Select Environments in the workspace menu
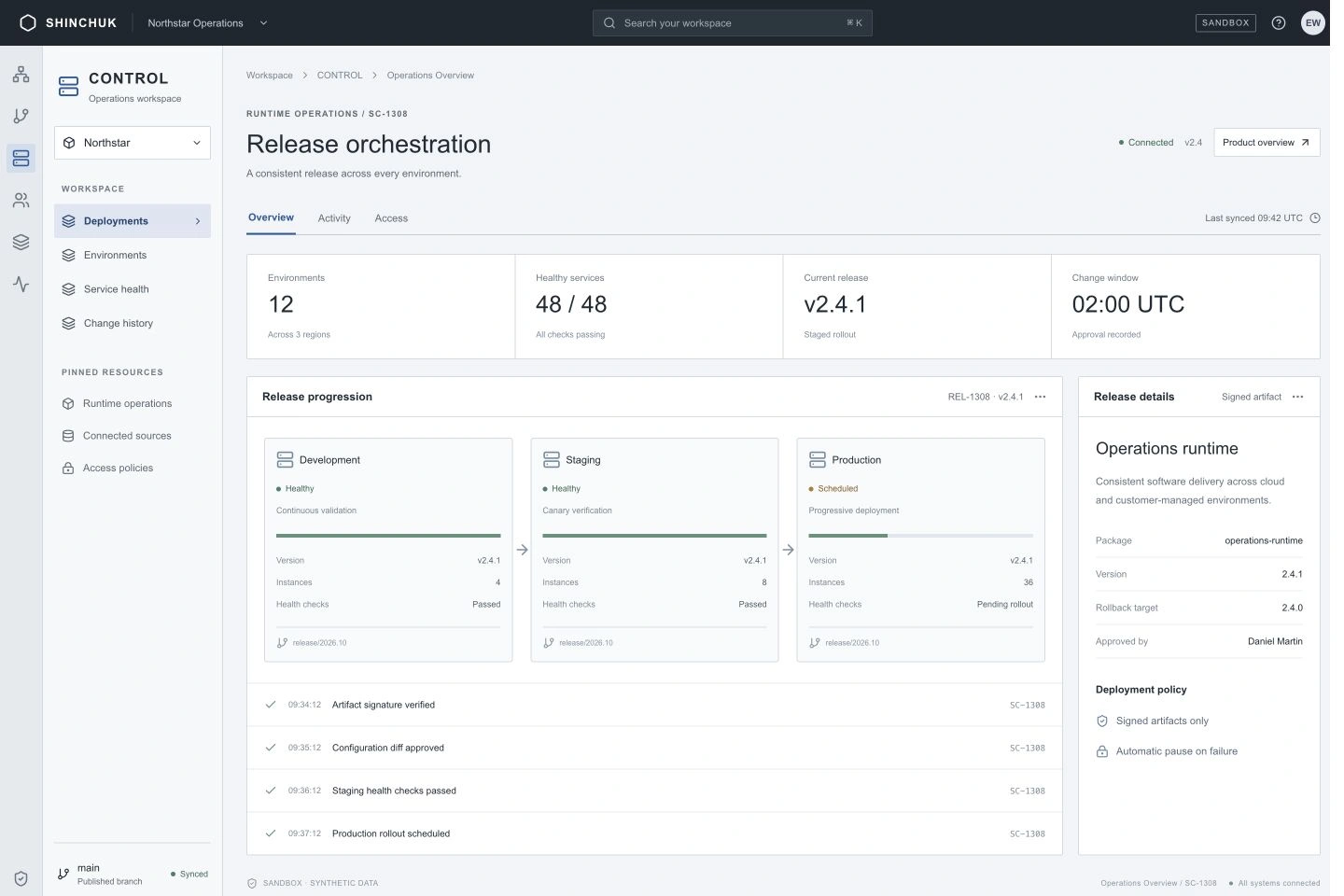The height and width of the screenshot is (896, 1344). click(133, 255)
